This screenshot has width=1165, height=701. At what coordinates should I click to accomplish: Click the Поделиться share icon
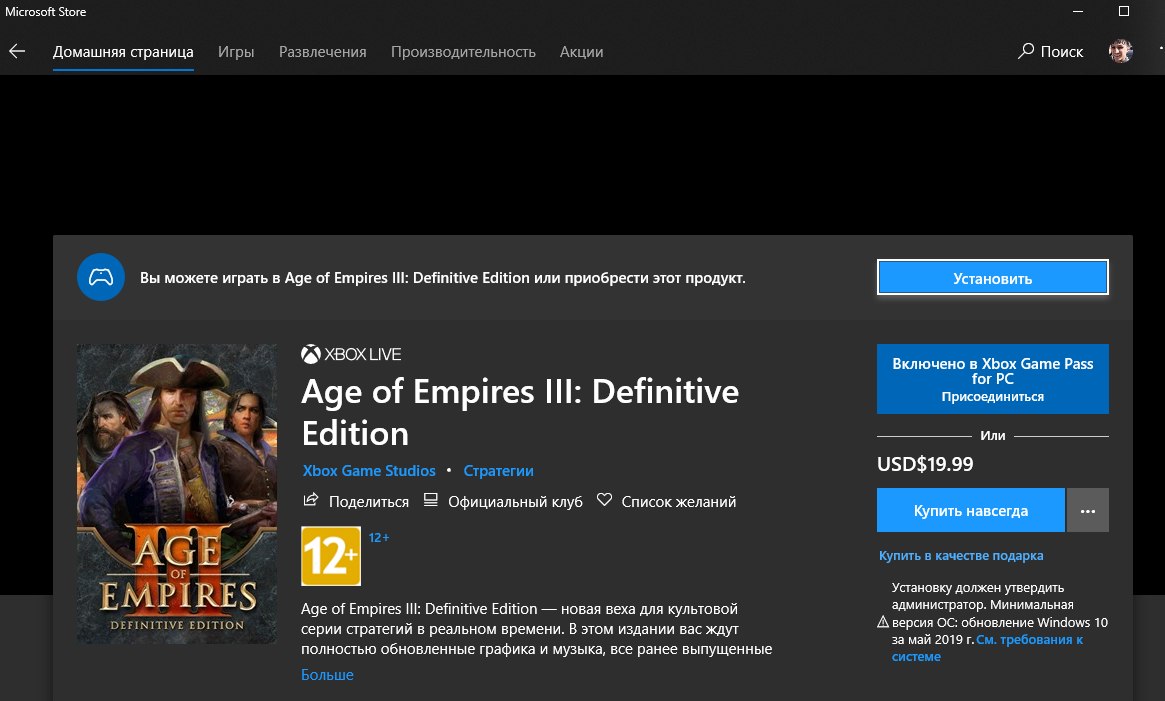tap(311, 500)
